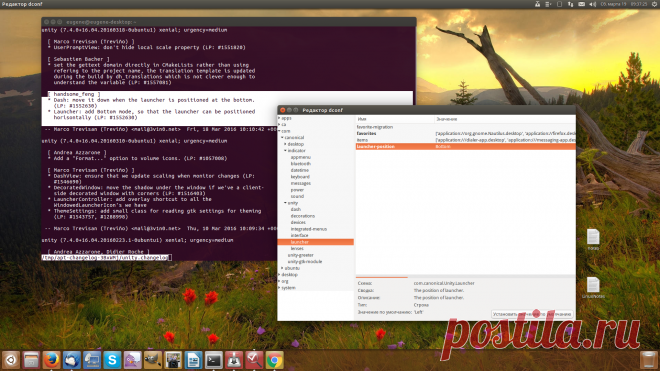This screenshot has height=371, width=660.
Task: Expand the com.canonical desktop node
Action: [285, 144]
